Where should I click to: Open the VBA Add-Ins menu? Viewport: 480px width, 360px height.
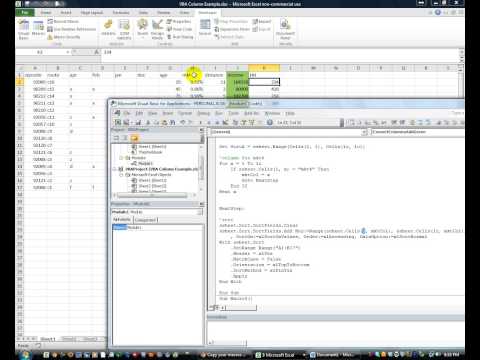point(252,114)
